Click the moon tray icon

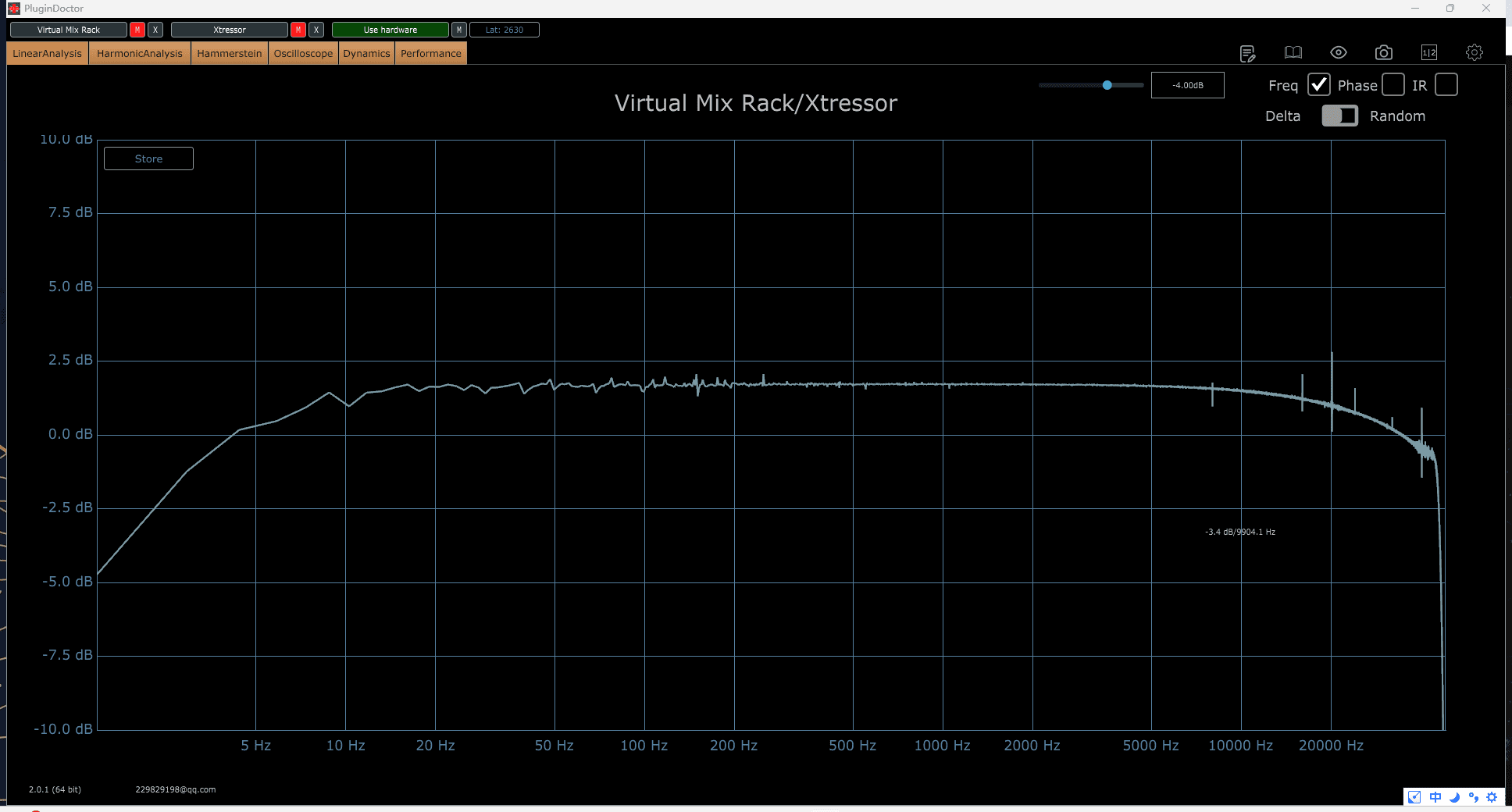click(1454, 797)
